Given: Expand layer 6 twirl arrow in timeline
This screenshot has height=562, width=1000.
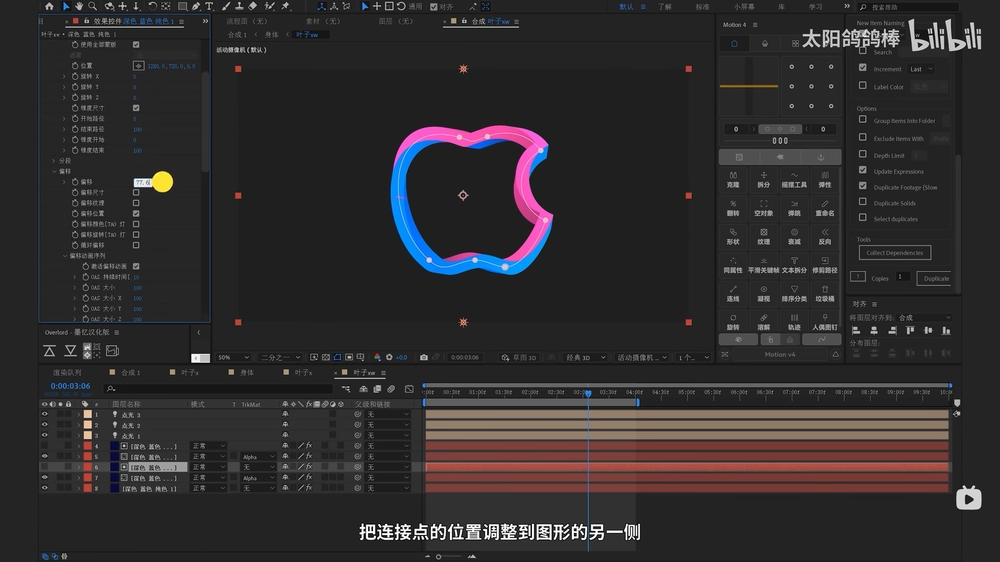Looking at the screenshot, I should click(79, 467).
